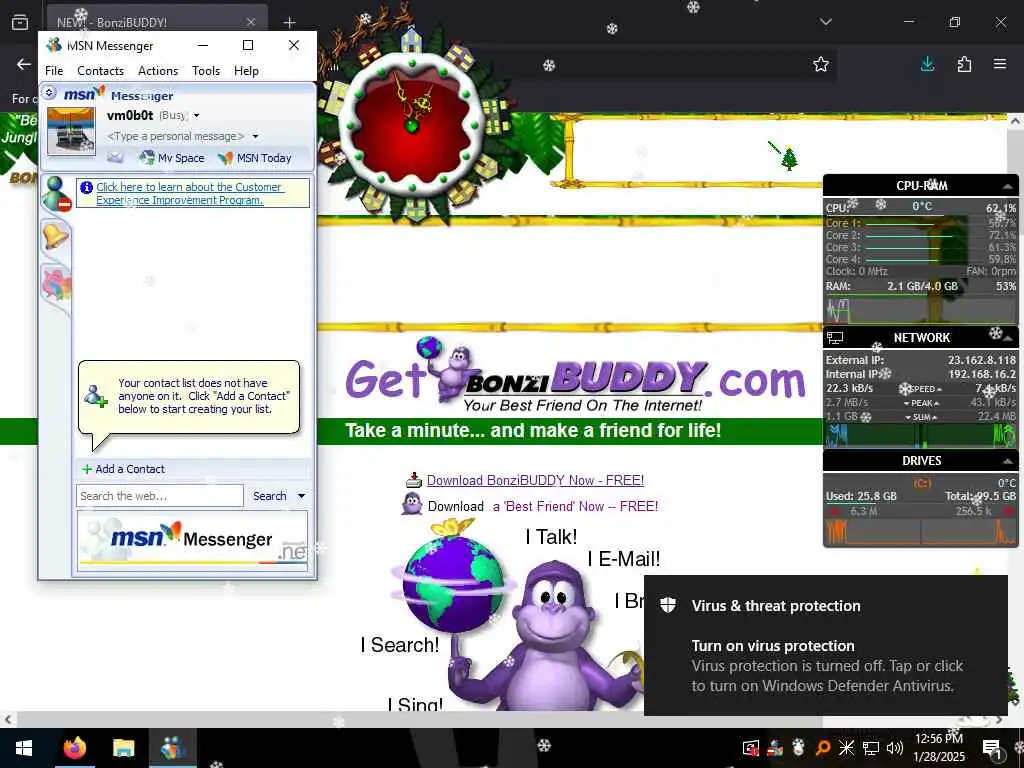Open the volume speaker tray icon
The image size is (1024, 768).
[x=895, y=748]
